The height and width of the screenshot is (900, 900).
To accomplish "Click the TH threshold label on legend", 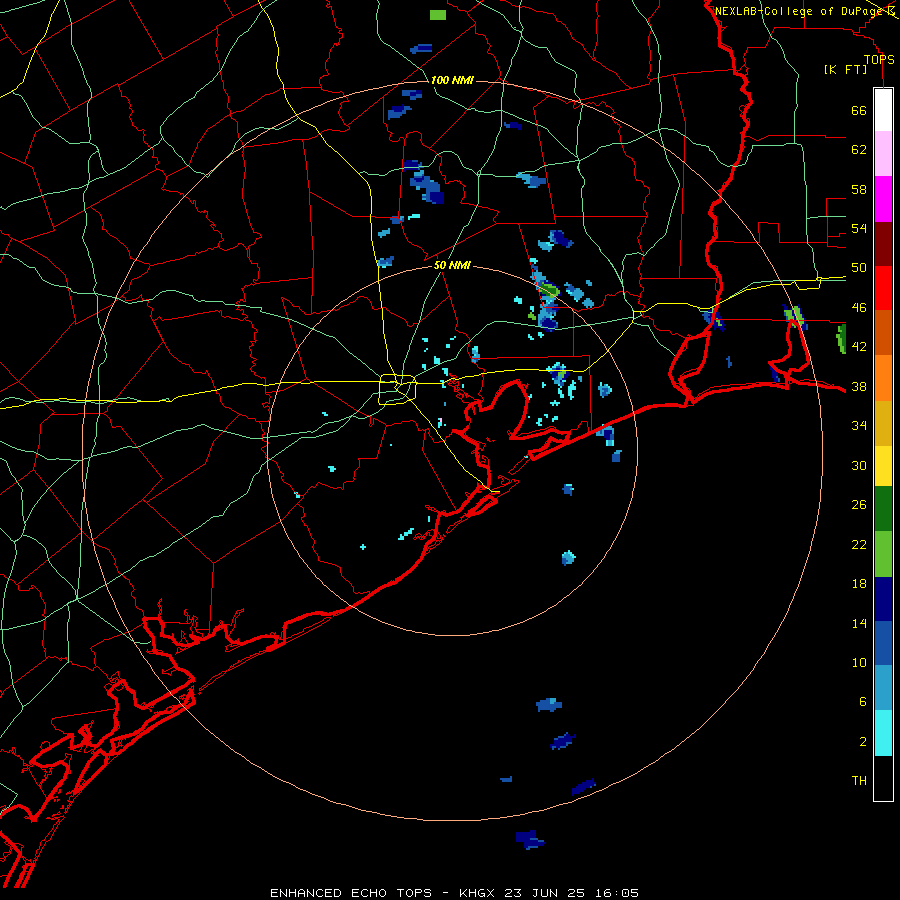I will click(x=859, y=781).
